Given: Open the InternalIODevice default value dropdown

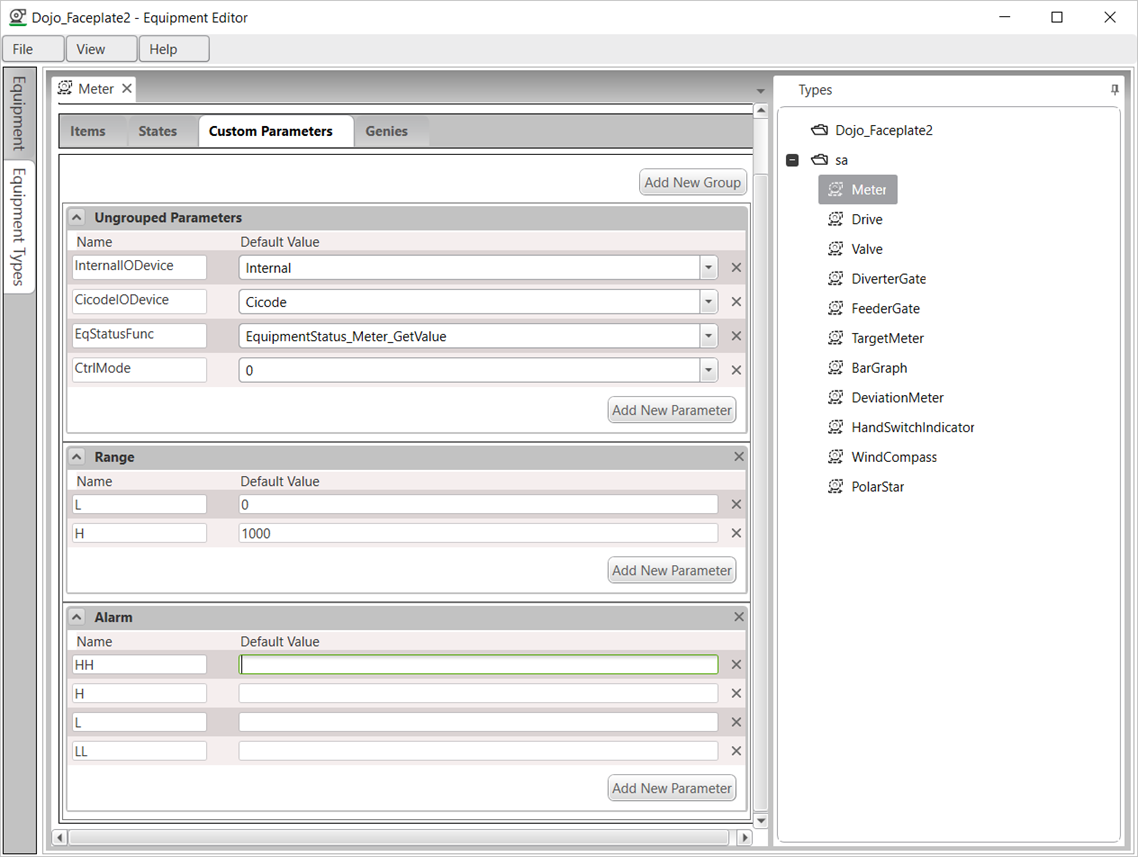Looking at the screenshot, I should tap(708, 268).
